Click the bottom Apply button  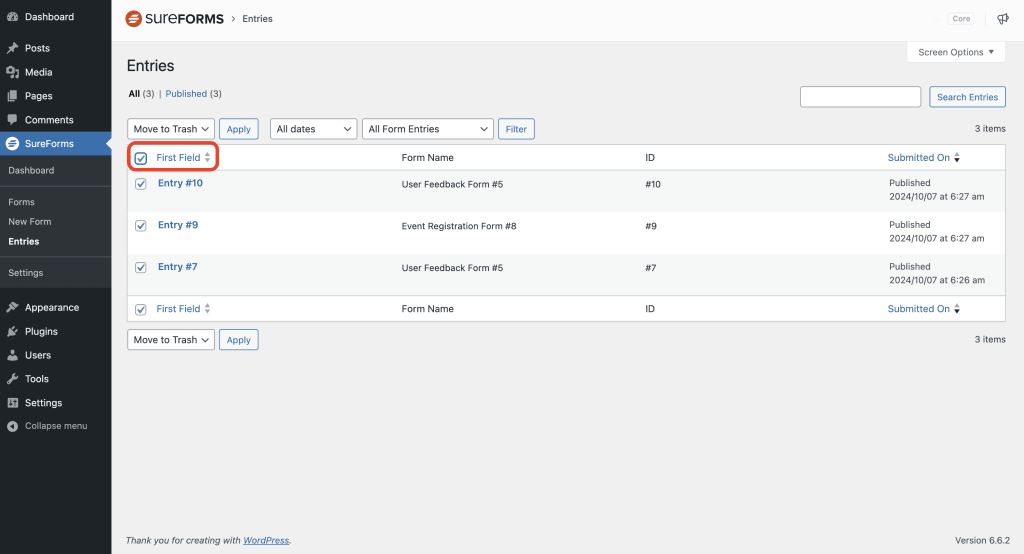[x=238, y=340]
